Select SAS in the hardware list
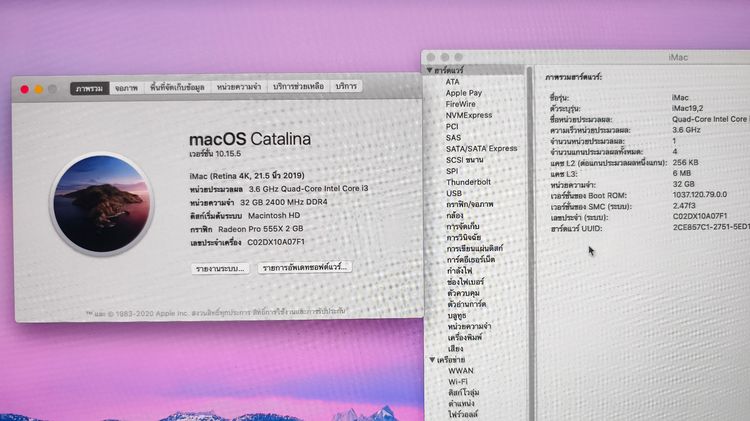Viewport: 750px width, 421px height. (x=453, y=137)
